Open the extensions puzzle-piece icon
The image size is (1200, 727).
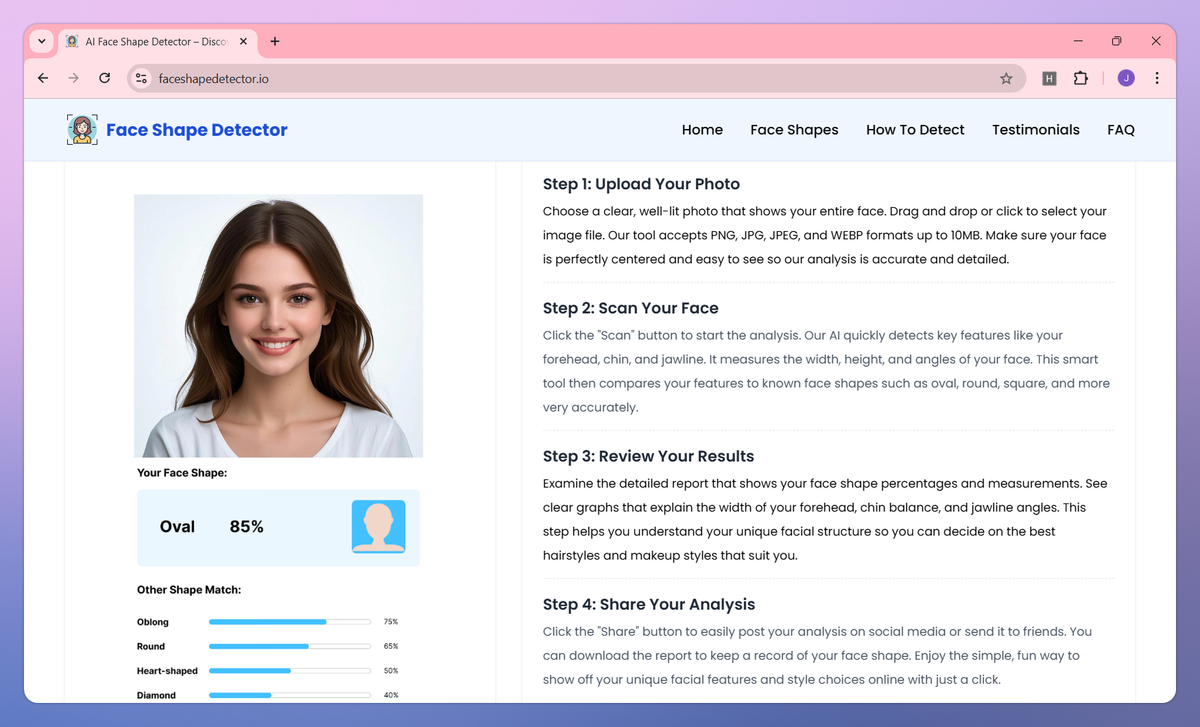(x=1081, y=77)
